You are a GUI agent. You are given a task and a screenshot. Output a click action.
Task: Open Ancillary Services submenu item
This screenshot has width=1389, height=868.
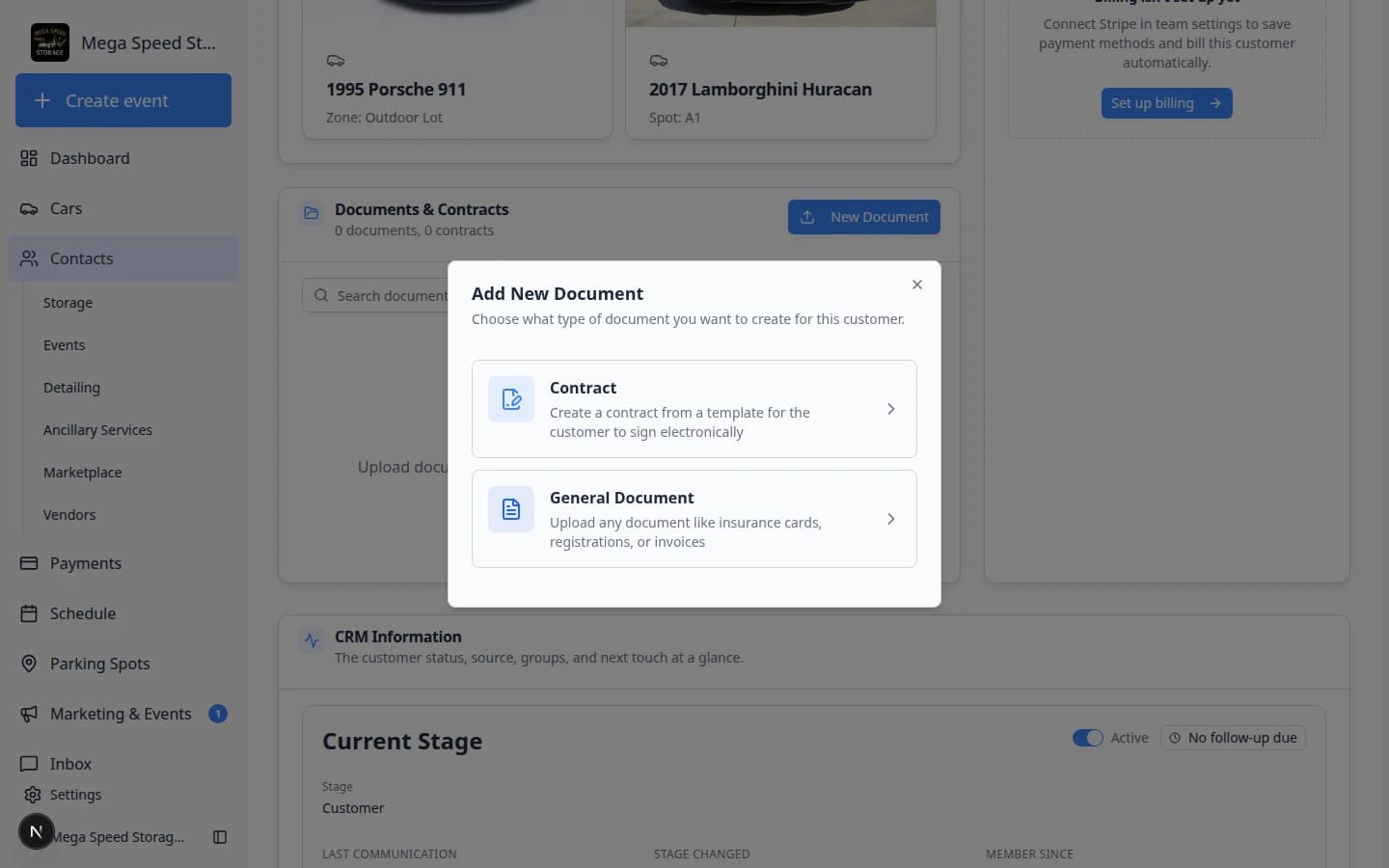point(97,430)
